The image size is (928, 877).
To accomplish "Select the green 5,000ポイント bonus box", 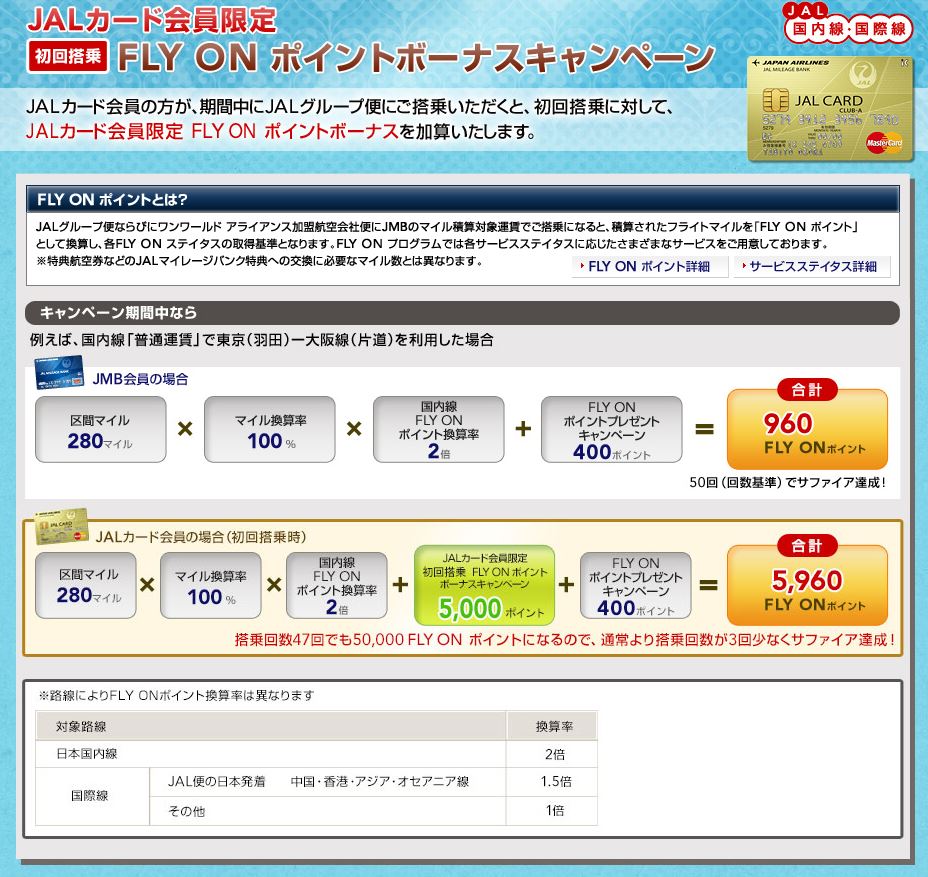I will (484, 585).
